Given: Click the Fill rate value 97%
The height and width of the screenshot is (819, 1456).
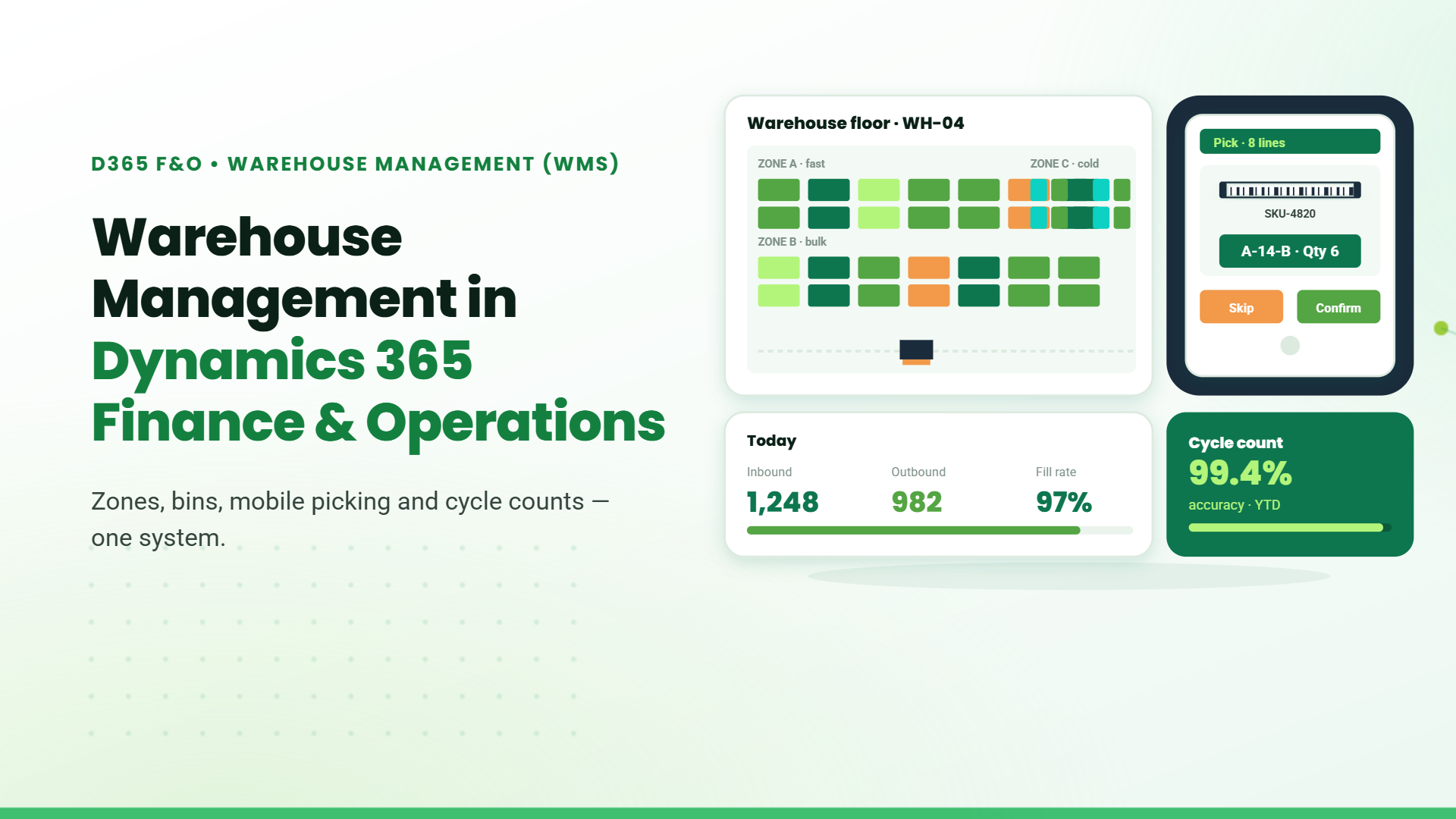Looking at the screenshot, I should [1063, 501].
